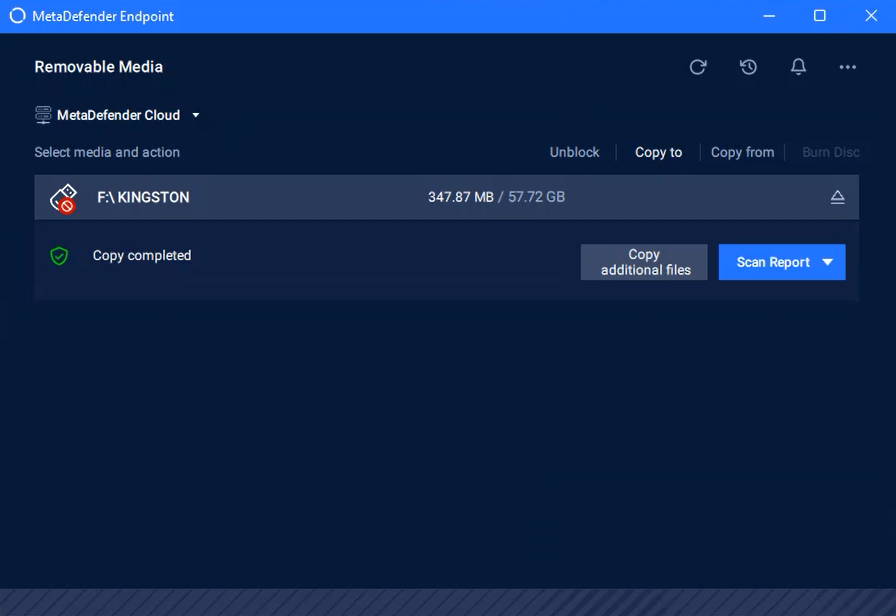Expand the MetaDefender Cloud dropdown arrow
This screenshot has height=616, width=896.
pyautogui.click(x=195, y=115)
